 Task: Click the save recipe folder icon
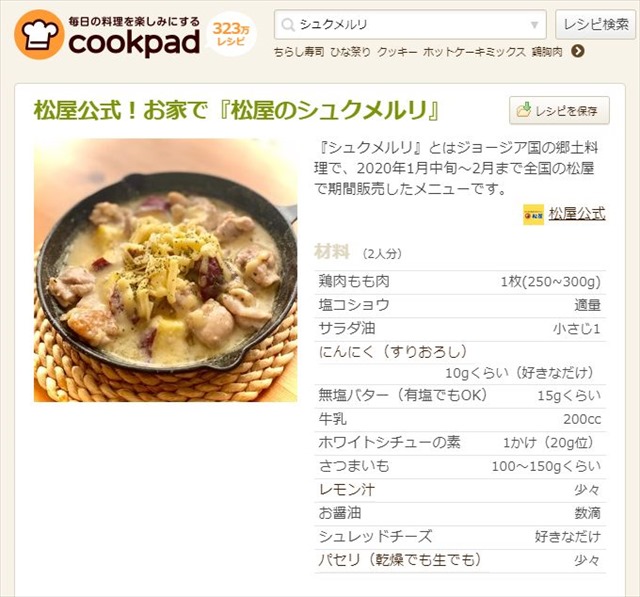pyautogui.click(x=524, y=110)
